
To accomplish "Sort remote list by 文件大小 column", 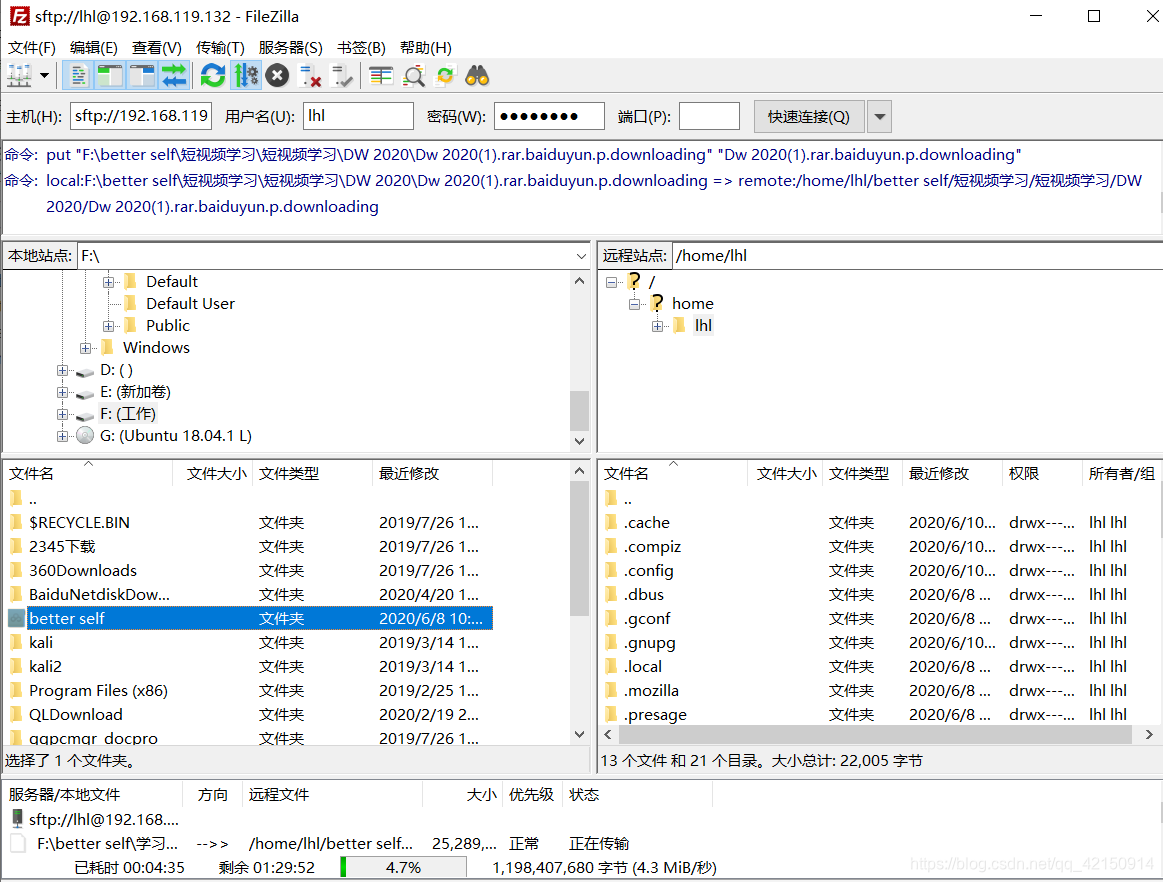I will pos(785,473).
